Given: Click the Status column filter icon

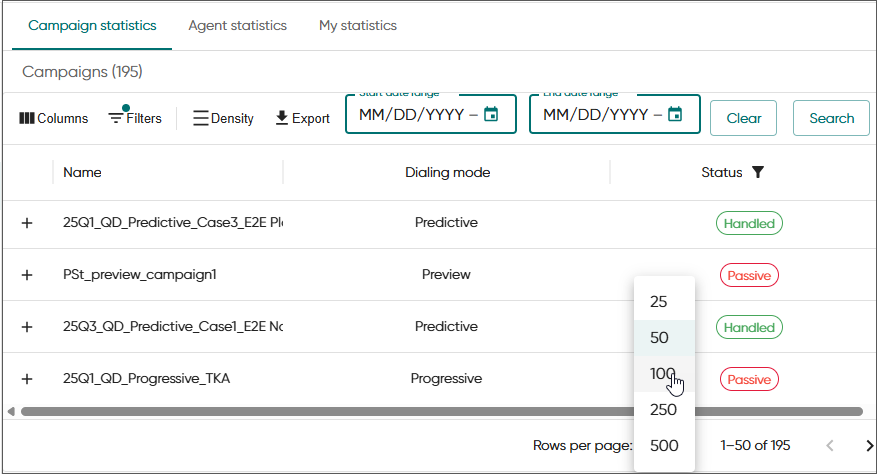Looking at the screenshot, I should point(758,172).
